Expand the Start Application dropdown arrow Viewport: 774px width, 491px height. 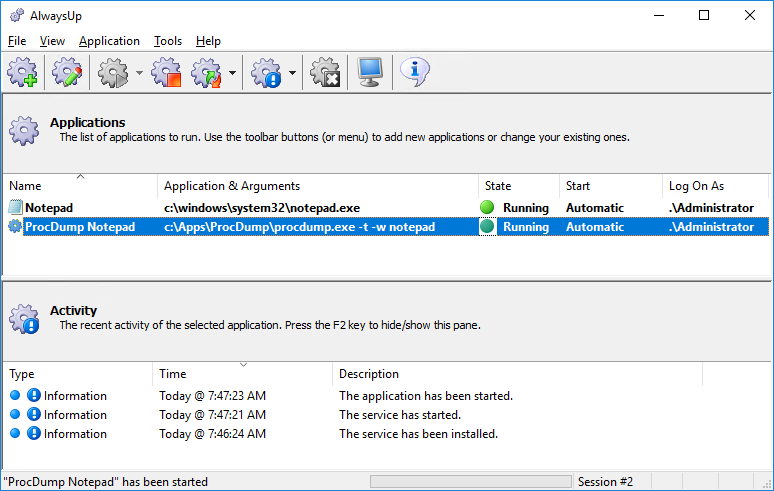tap(139, 73)
